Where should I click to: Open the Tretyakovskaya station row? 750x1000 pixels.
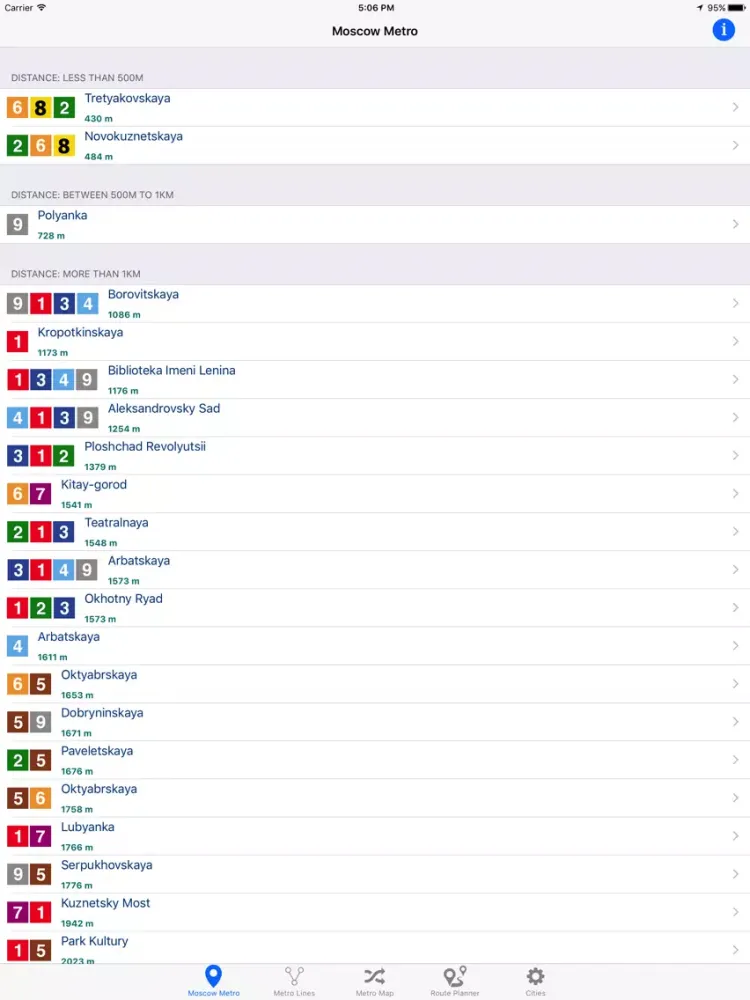[x=375, y=107]
